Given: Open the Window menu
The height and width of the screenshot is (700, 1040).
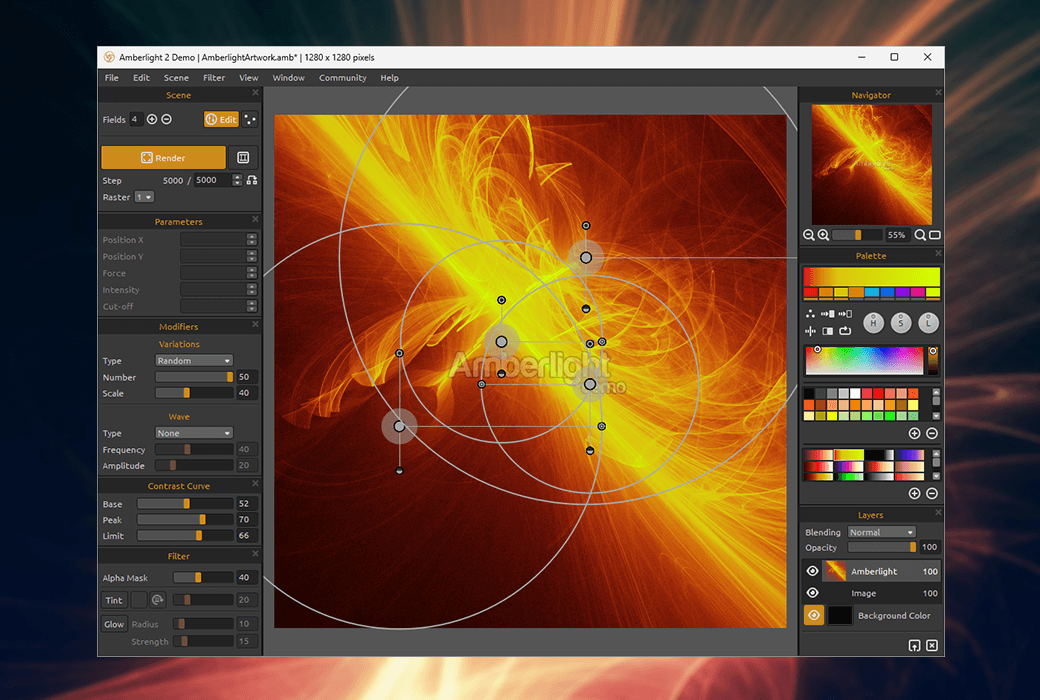Looking at the screenshot, I should [289, 78].
